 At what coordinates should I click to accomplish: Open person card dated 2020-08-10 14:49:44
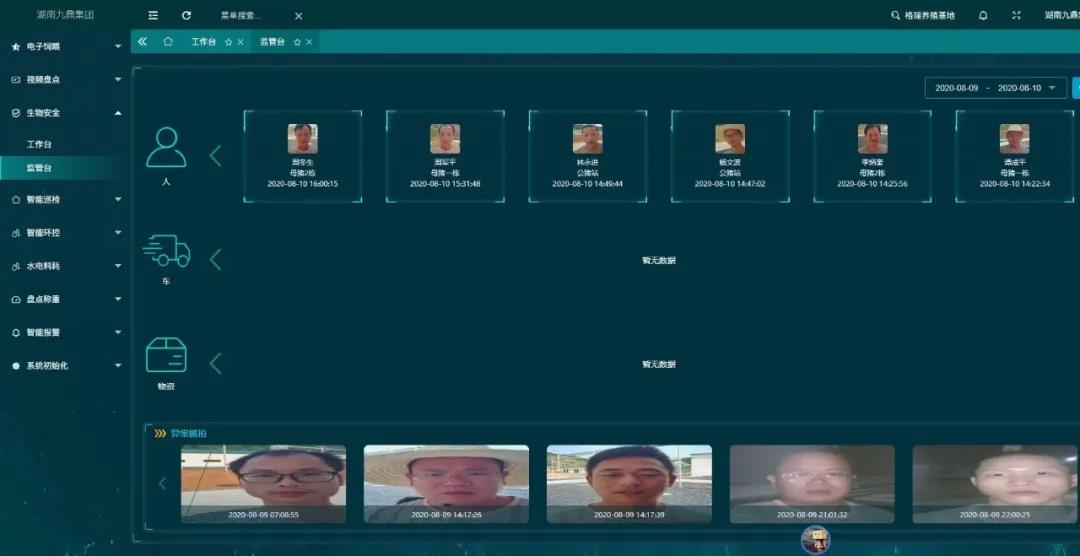click(x=588, y=156)
